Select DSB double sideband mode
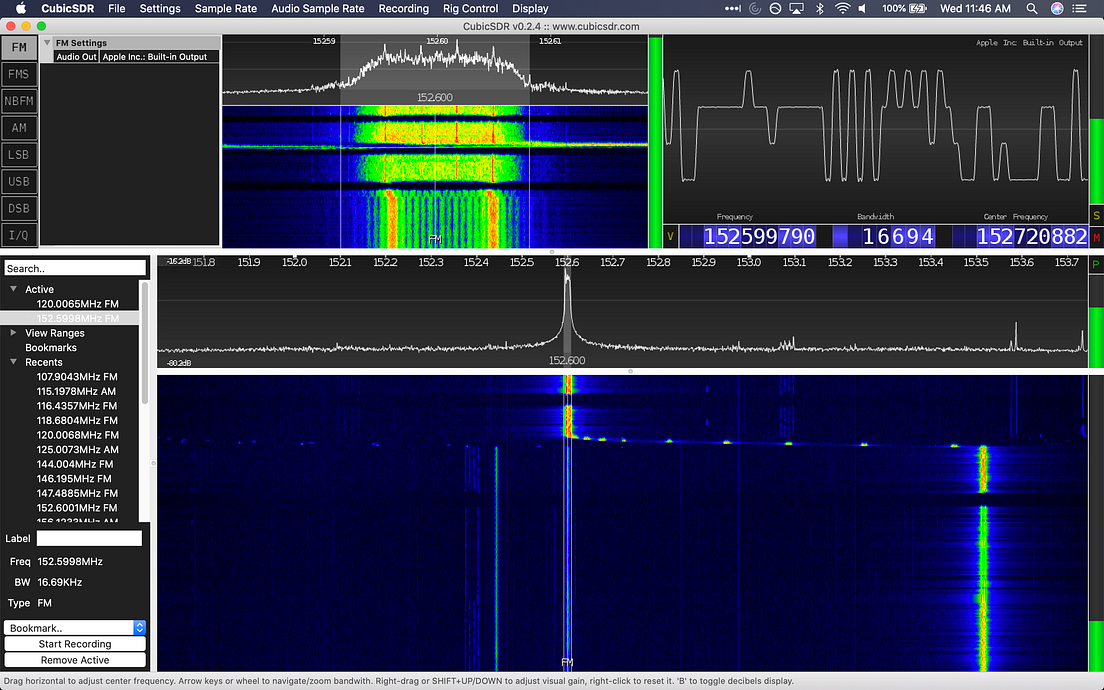Screen dimensions: 1104x690 tap(20, 208)
